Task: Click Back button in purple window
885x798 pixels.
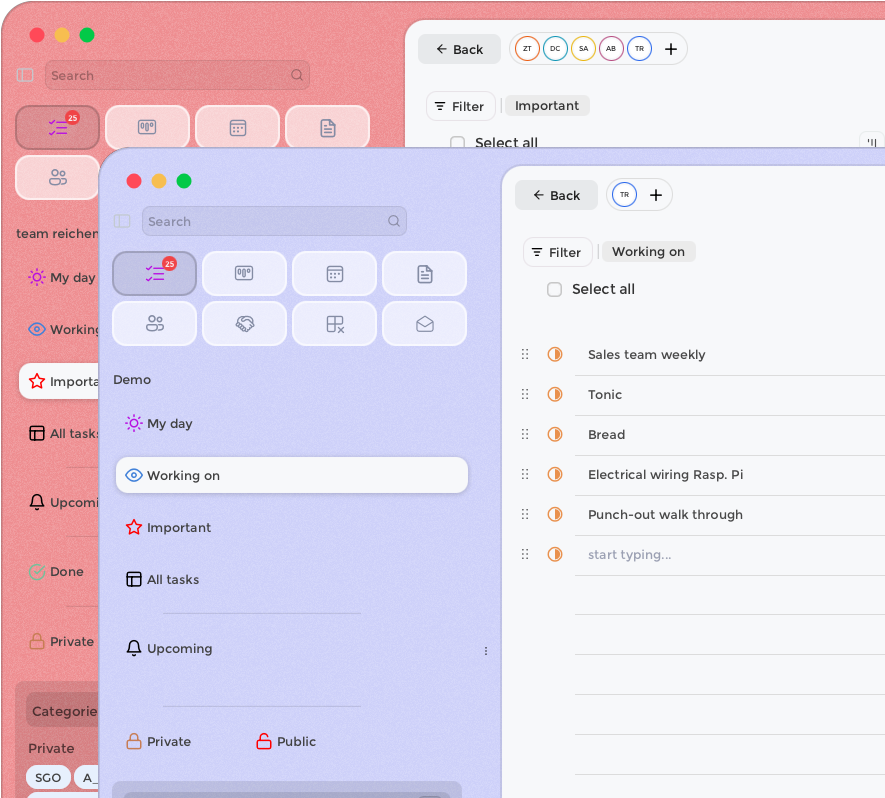Action: tap(556, 195)
